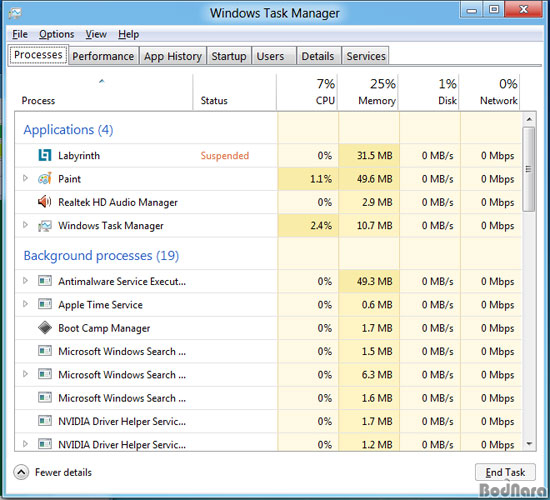The width and height of the screenshot is (550, 500).
Task: Open the File menu
Action: [x=20, y=34]
